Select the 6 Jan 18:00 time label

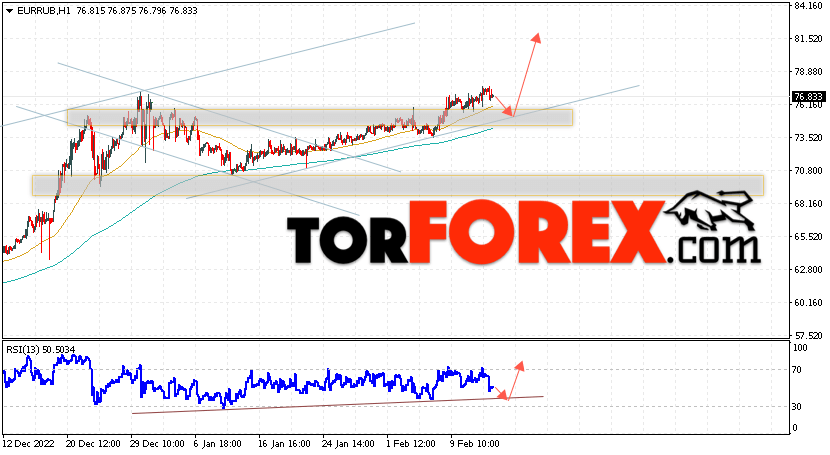tap(218, 443)
